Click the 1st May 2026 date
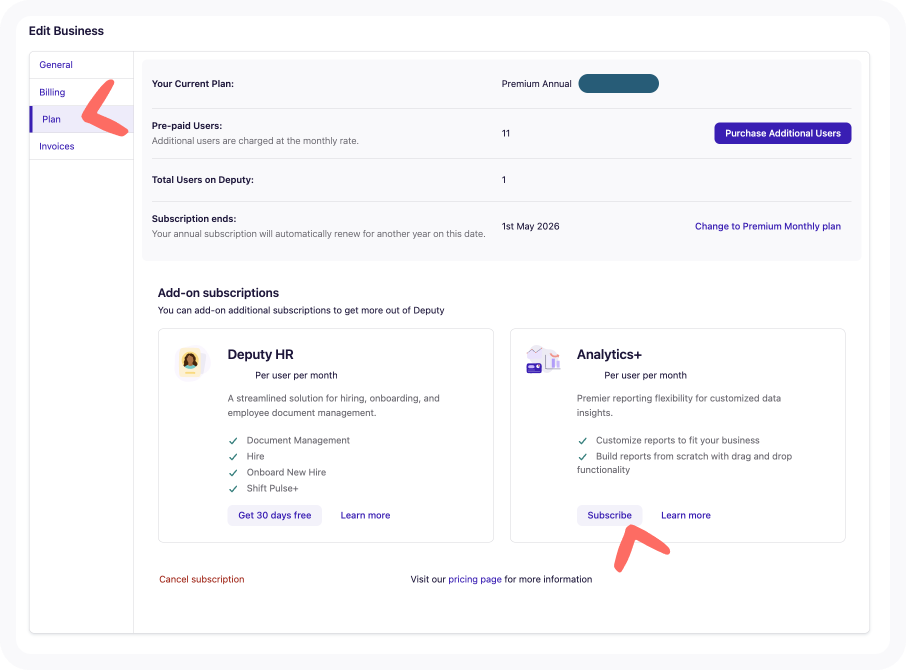This screenshot has width=906, height=670. pos(530,226)
